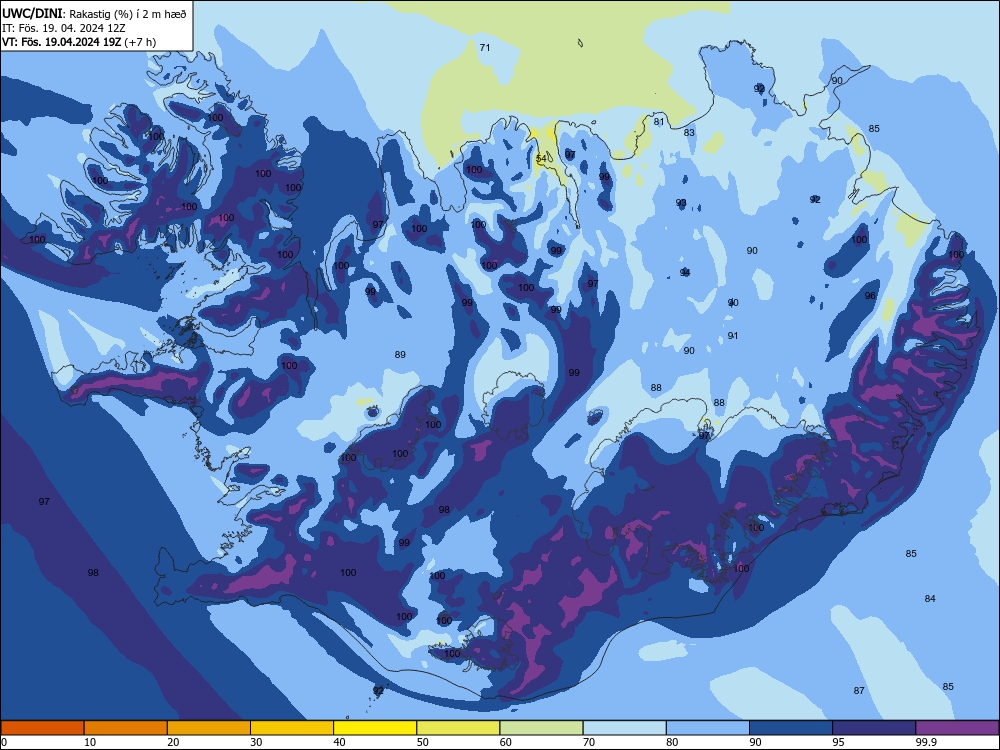Screen dimensions: 1000x750
Task: Click the sky blue 80–90 legend swatch
Action: pos(708,728)
